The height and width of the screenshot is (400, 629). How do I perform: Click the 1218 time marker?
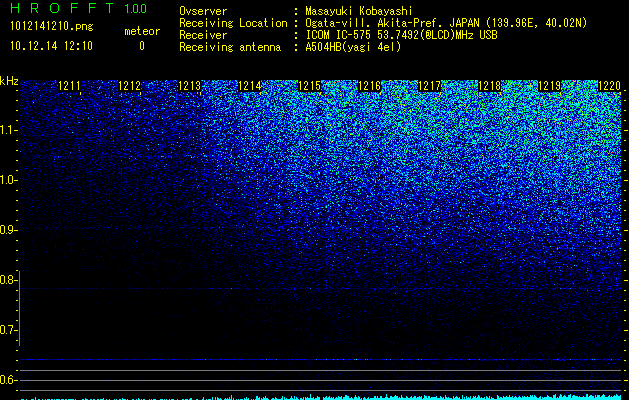click(490, 86)
